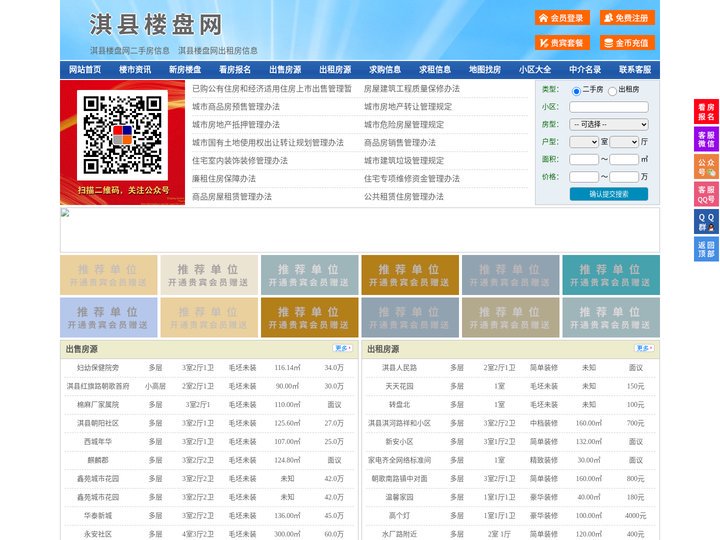Select the 出租房 radio button
The image size is (720, 540).
pyautogui.click(x=612, y=91)
